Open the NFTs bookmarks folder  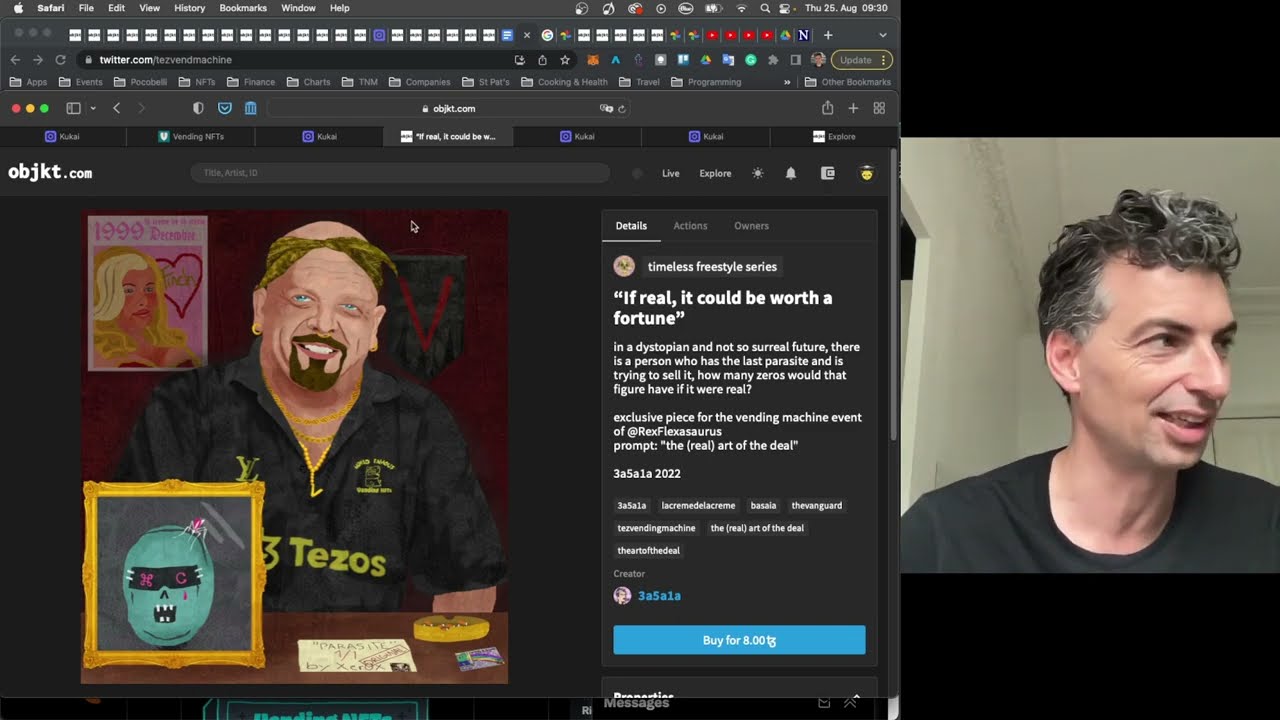coord(197,82)
